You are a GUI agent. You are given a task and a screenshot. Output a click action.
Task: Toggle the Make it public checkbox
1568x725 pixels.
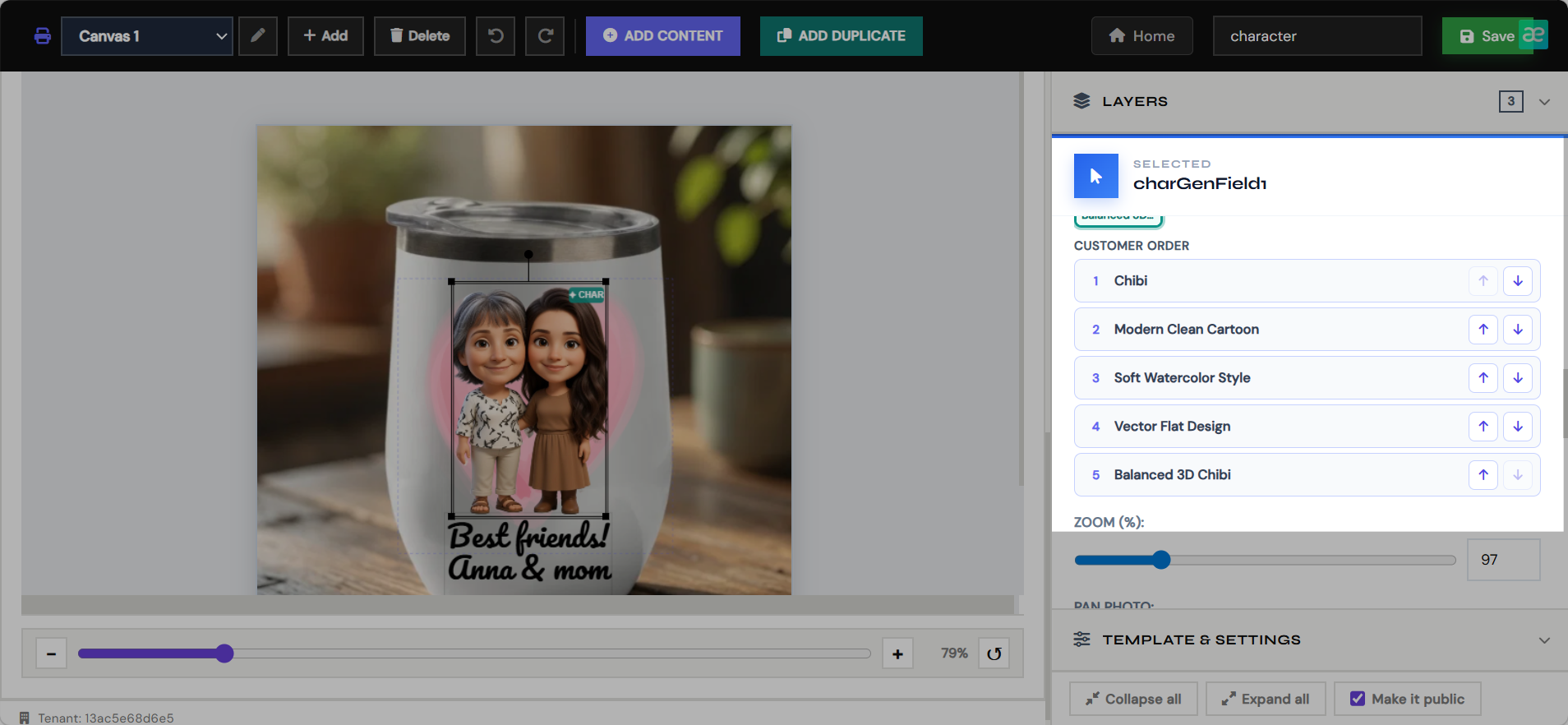pos(1358,699)
